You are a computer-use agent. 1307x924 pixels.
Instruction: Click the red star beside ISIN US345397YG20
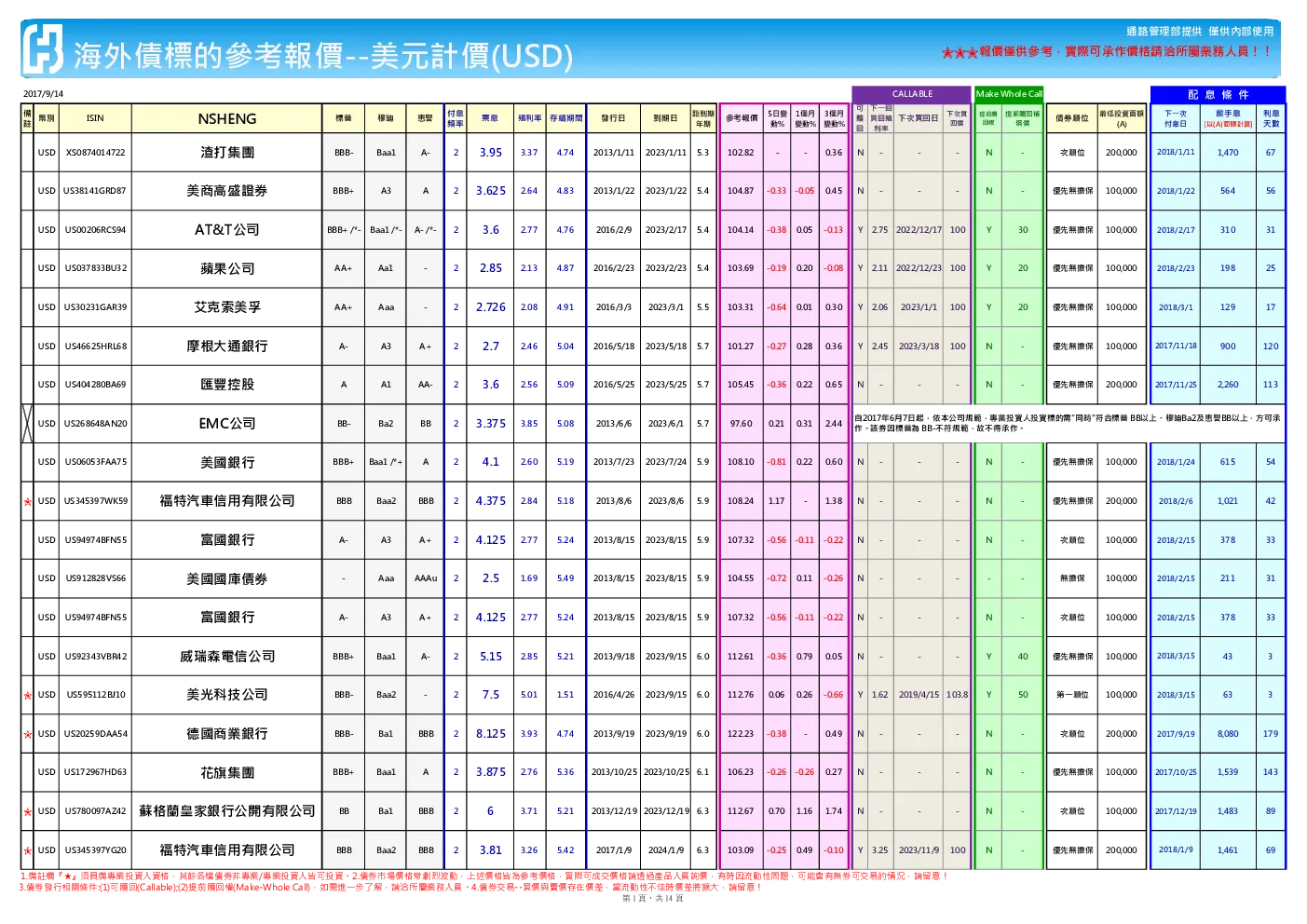(27, 851)
